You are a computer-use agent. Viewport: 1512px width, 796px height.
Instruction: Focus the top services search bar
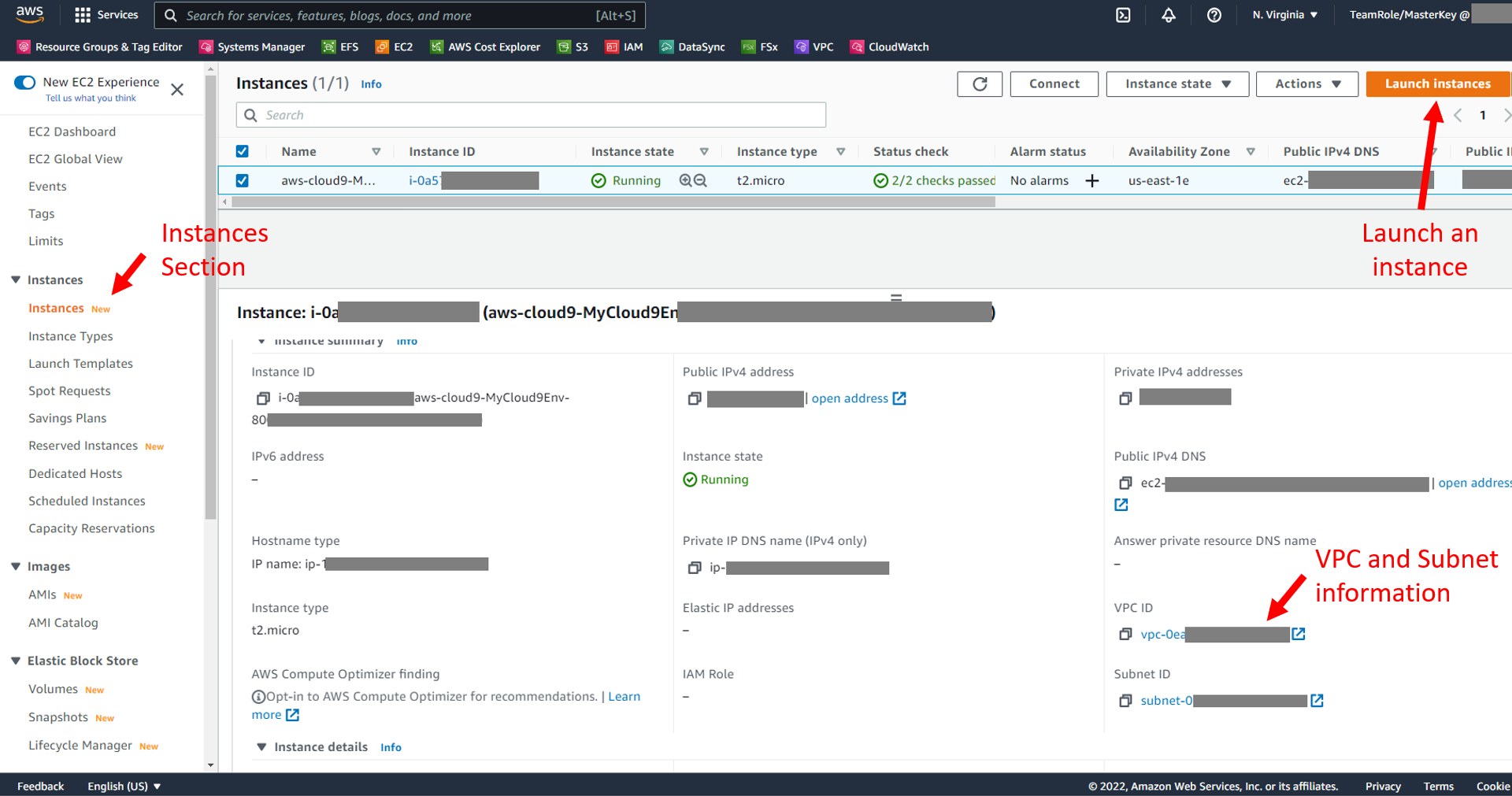tap(400, 15)
